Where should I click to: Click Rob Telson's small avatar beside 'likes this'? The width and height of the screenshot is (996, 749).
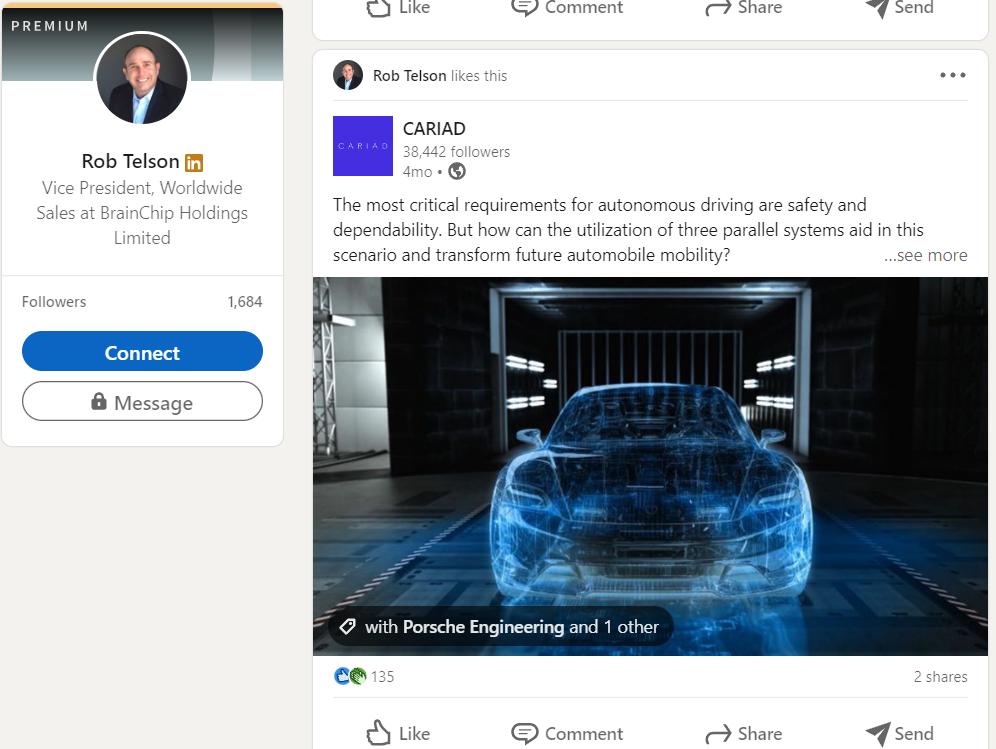pyautogui.click(x=347, y=75)
